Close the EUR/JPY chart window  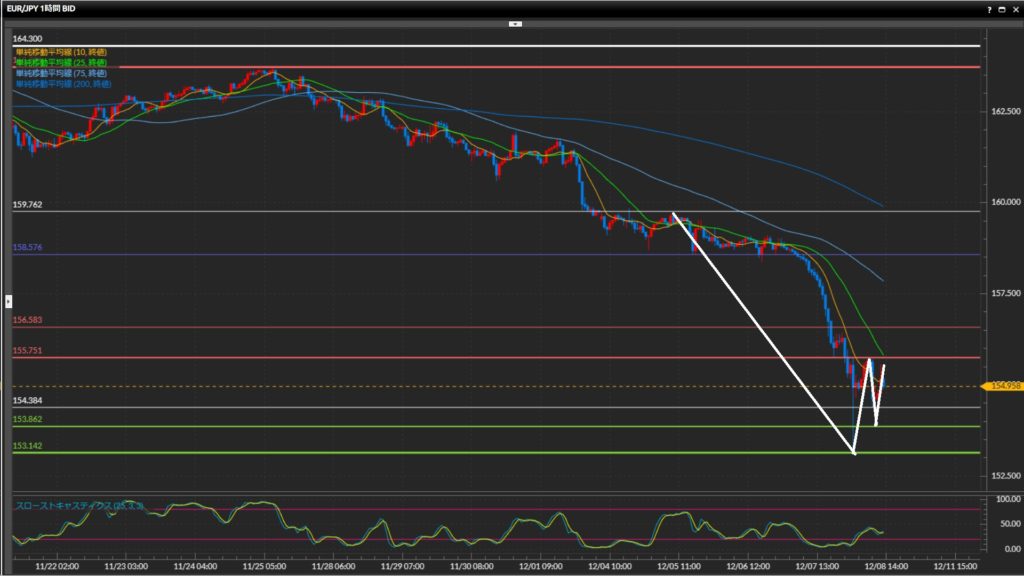point(1014,8)
